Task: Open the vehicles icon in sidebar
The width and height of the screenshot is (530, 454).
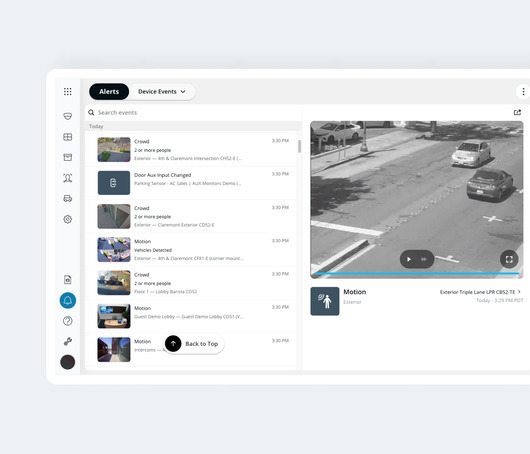Action: tap(68, 198)
